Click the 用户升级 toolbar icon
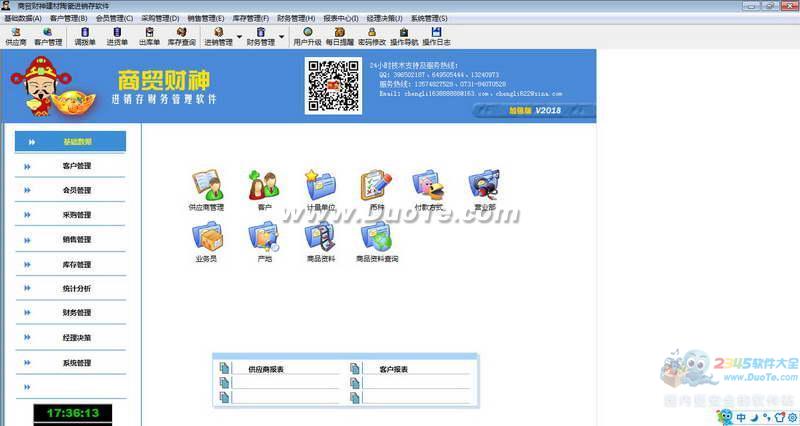Viewport: 800px width, 426px height. 307,37
